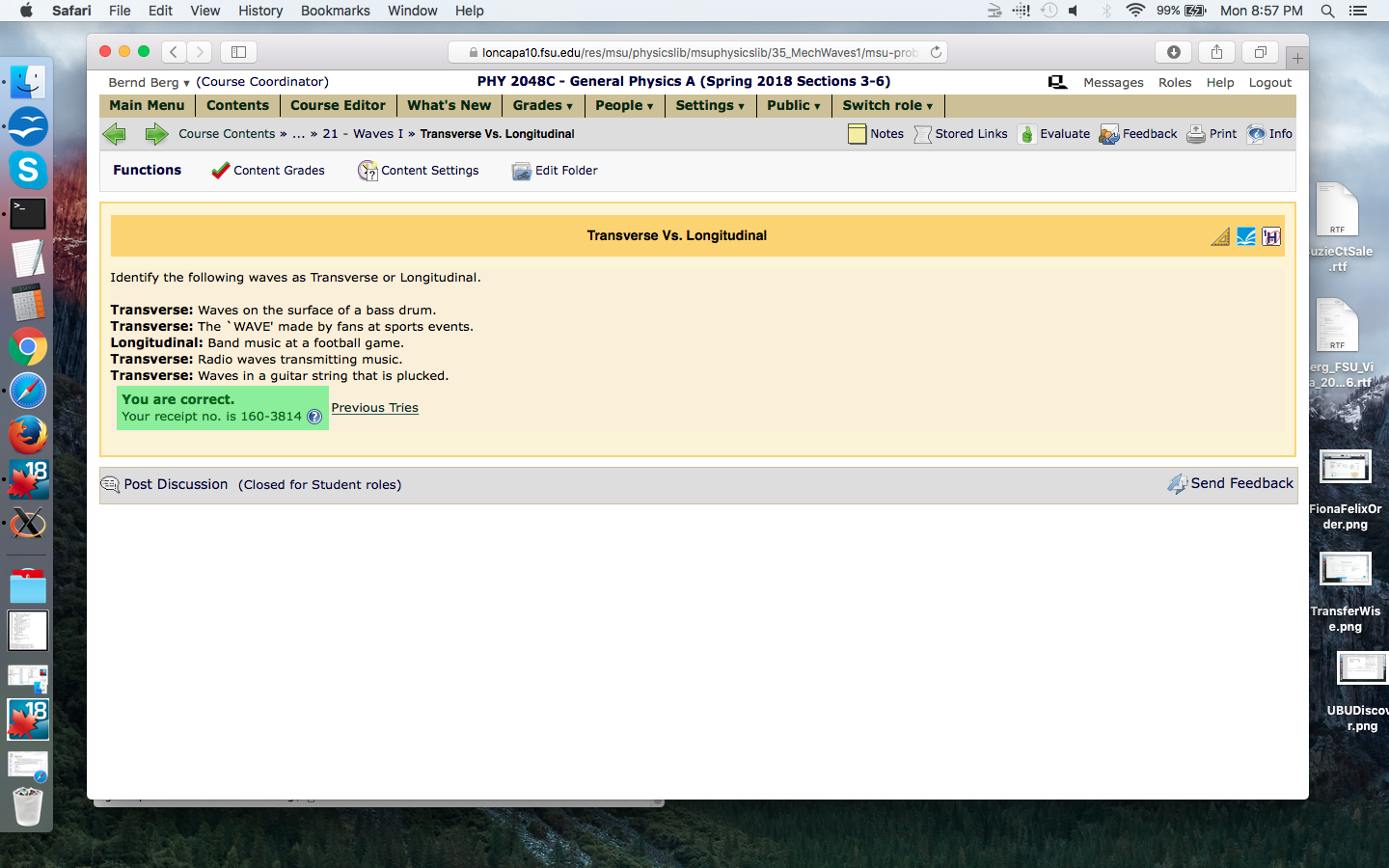The width and height of the screenshot is (1389, 868).
Task: Click the Roles link
Action: click(1175, 82)
